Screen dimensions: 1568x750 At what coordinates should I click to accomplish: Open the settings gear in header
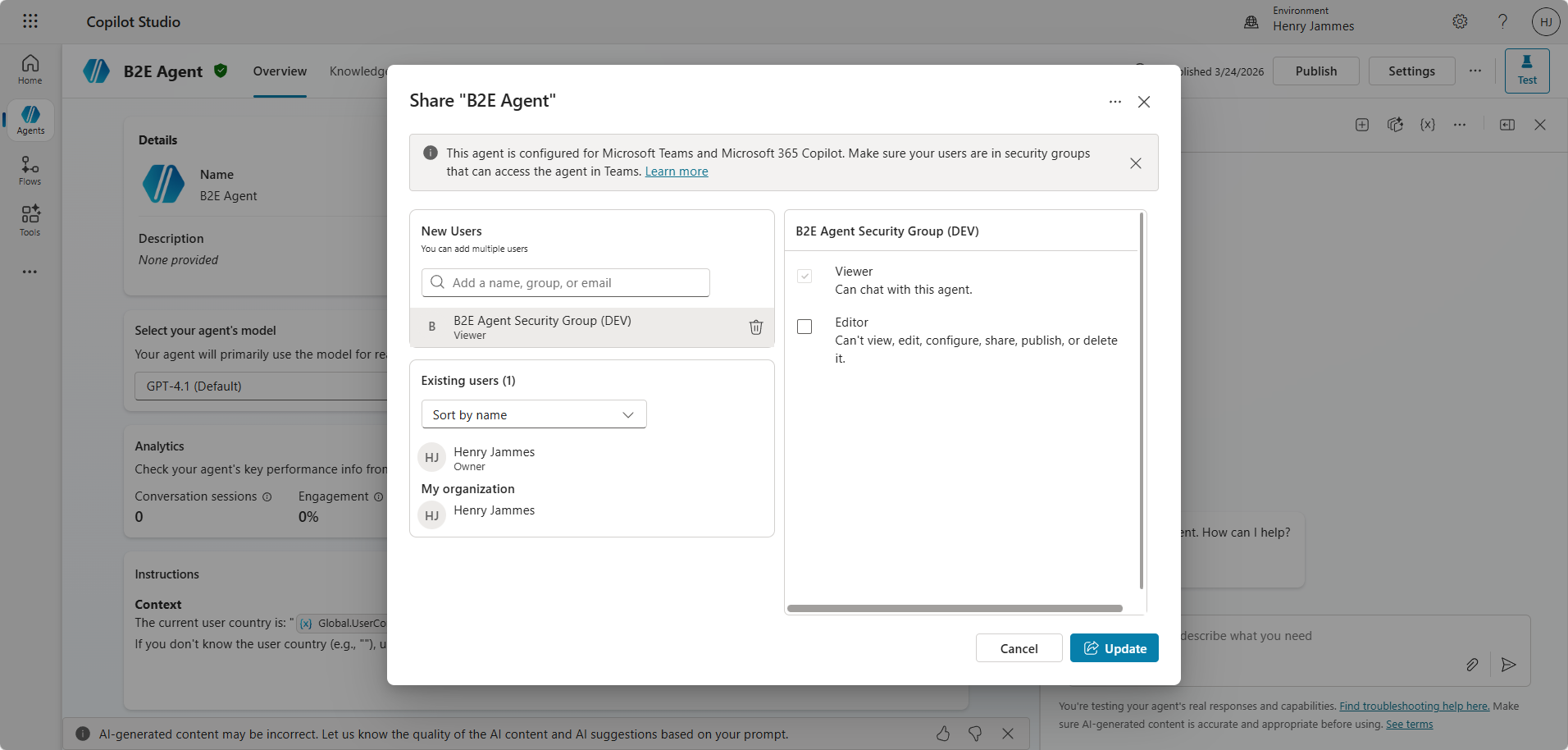pos(1460,21)
